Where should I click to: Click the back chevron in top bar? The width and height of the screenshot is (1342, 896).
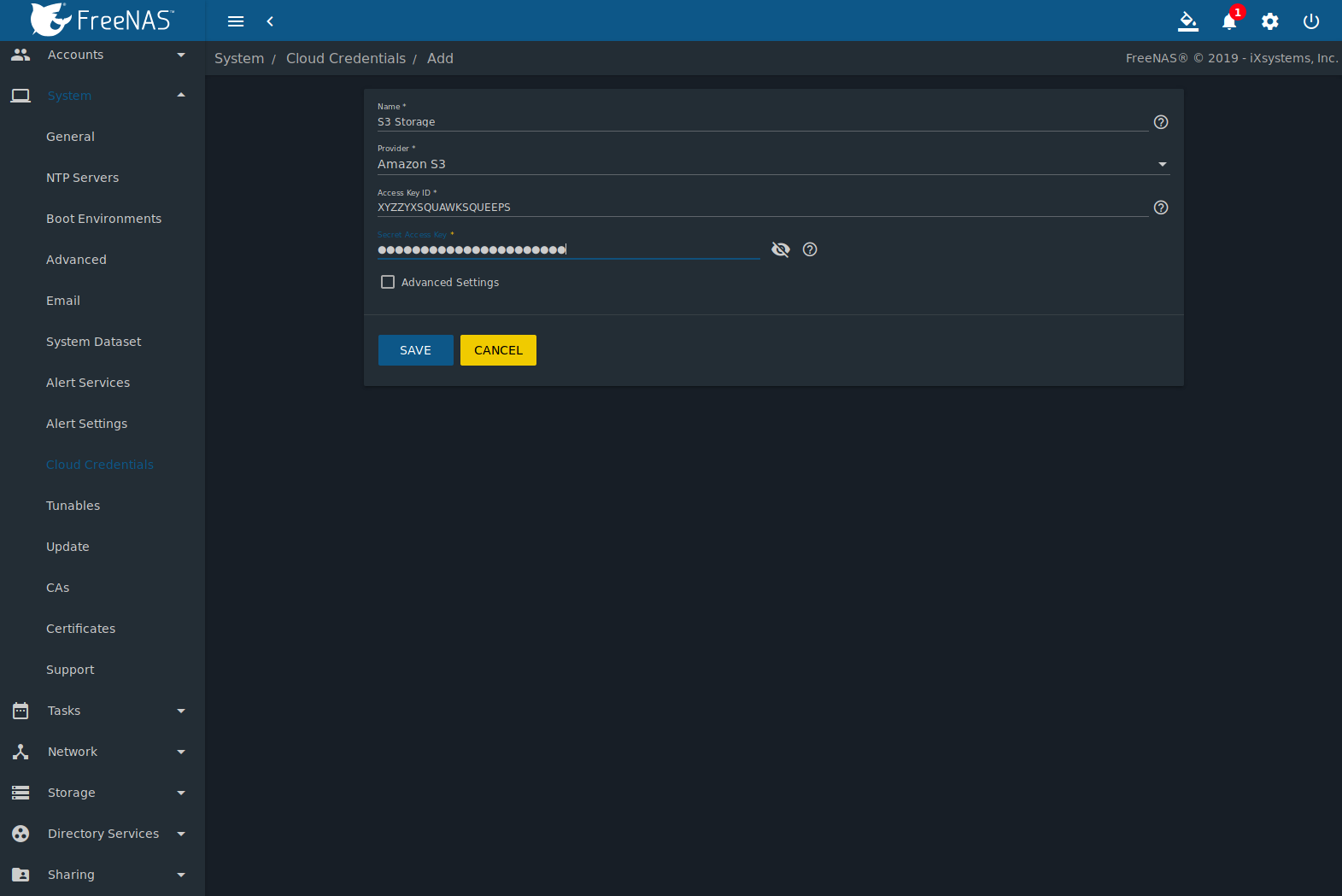point(270,21)
